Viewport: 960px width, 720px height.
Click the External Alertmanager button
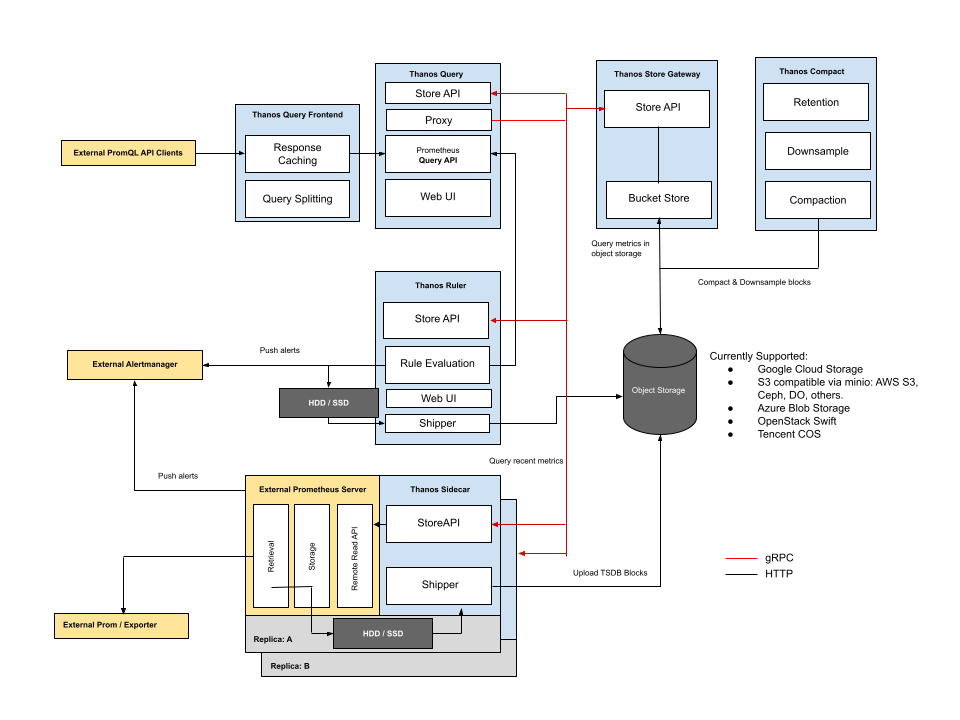click(134, 364)
